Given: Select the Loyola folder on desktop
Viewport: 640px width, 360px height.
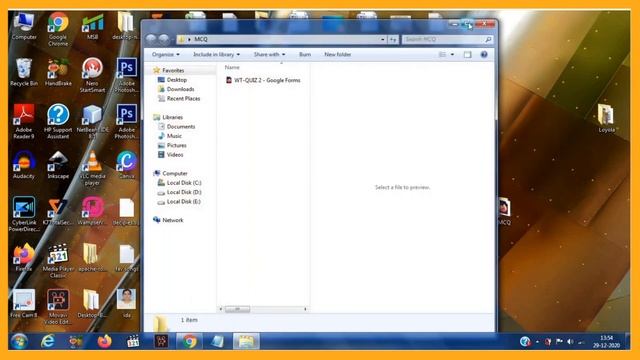Looking at the screenshot, I should coord(606,118).
